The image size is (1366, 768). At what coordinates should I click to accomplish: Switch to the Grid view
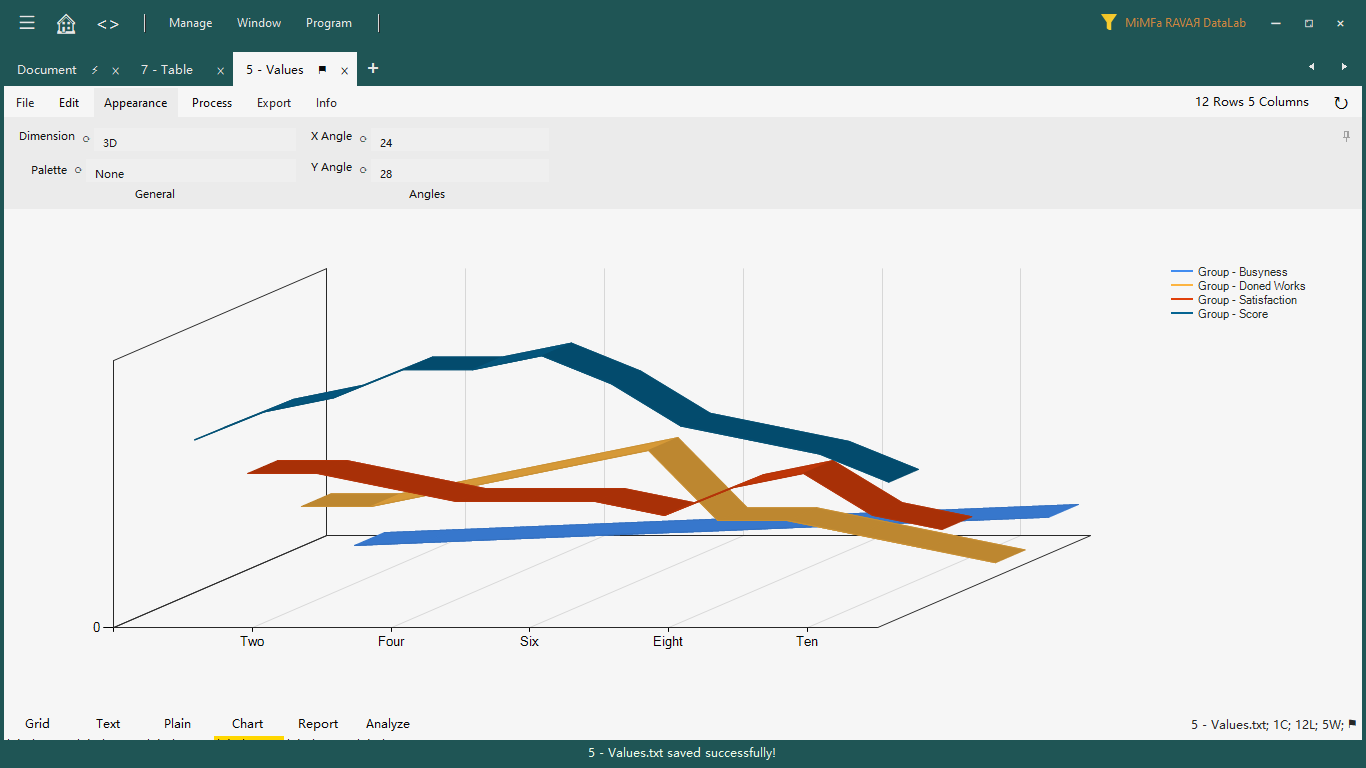pos(37,723)
